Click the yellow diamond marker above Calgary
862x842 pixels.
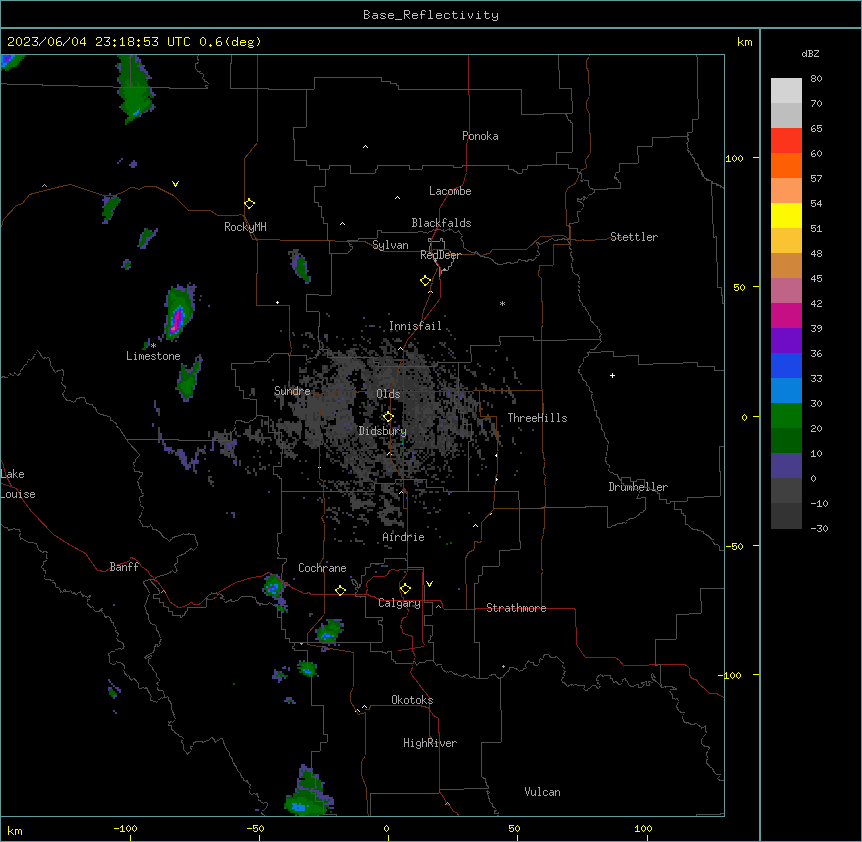[405, 589]
